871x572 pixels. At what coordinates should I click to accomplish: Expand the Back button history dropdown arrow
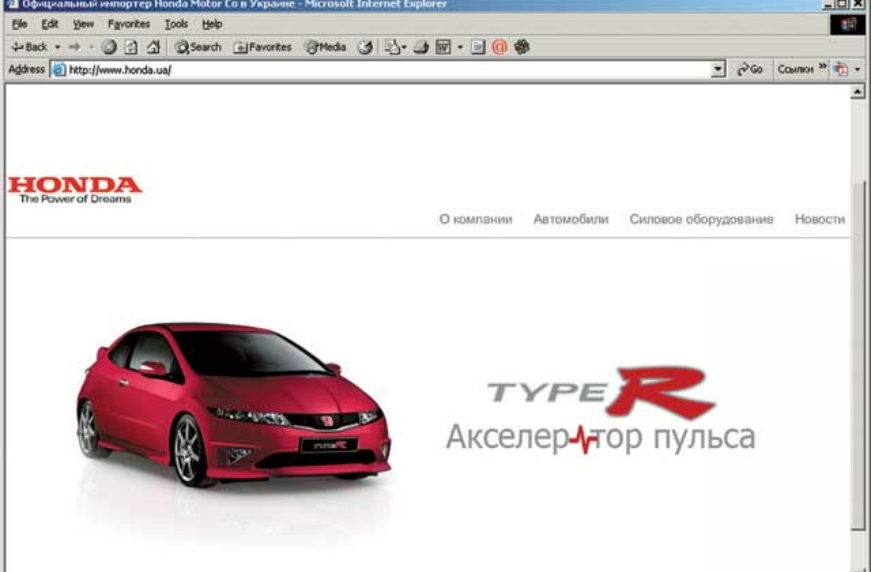coord(58,47)
